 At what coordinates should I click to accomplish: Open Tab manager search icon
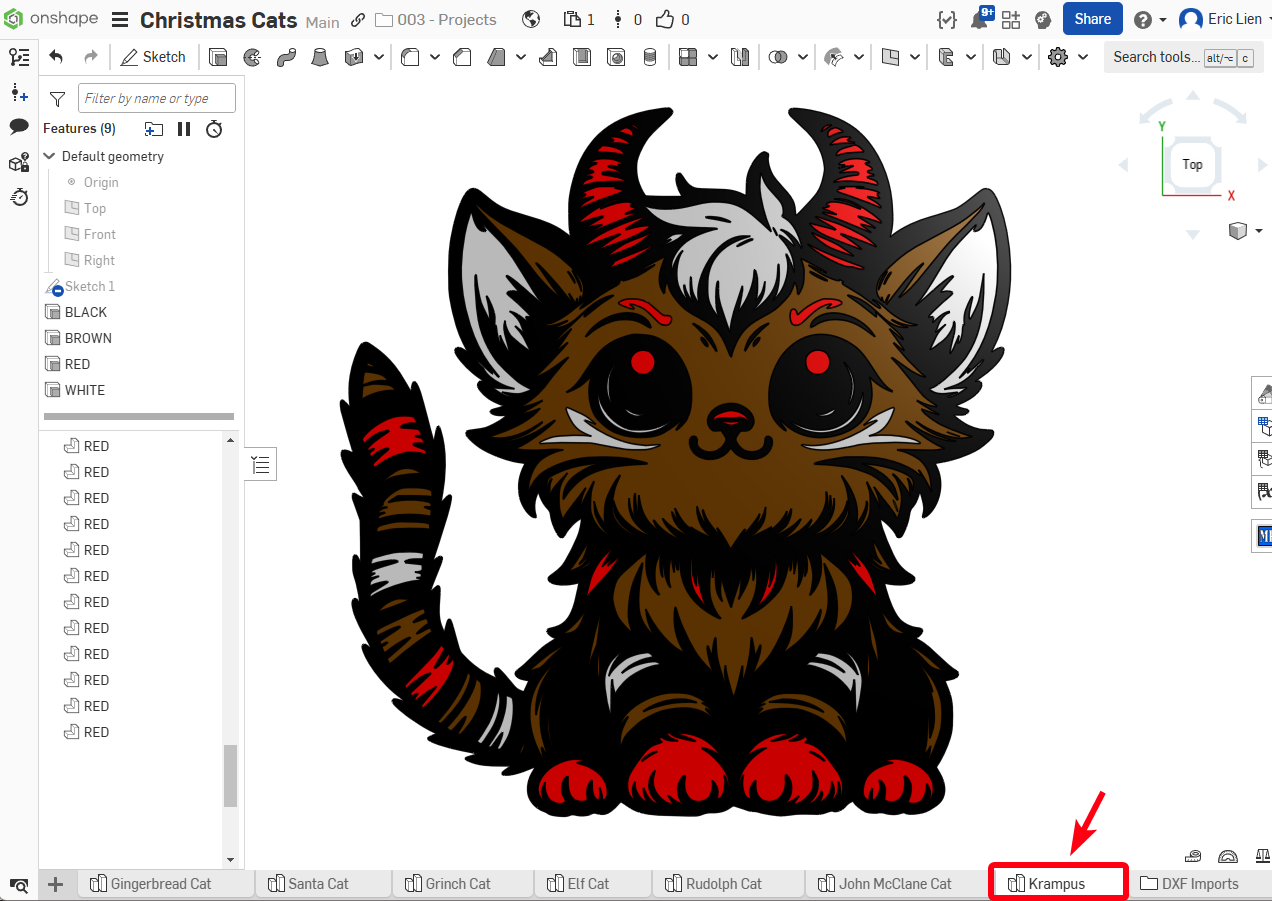coord(19,885)
